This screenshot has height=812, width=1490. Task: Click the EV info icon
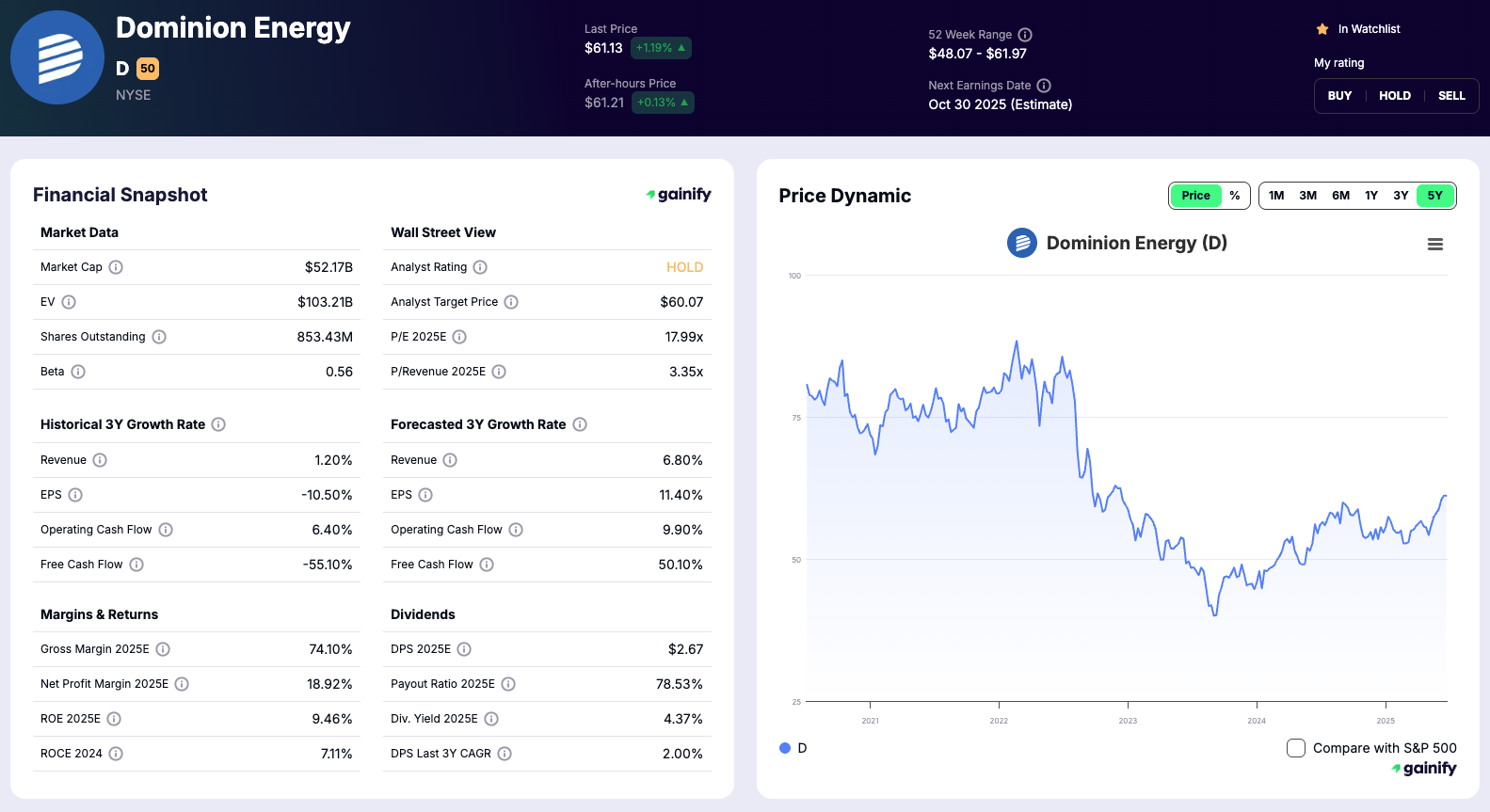69,302
